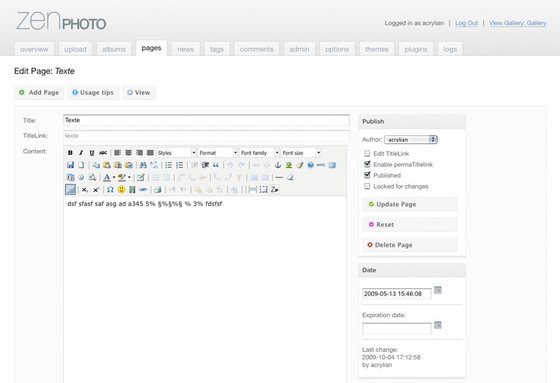This screenshot has width=560, height=383.
Task: Align text left
Action: 117,153
